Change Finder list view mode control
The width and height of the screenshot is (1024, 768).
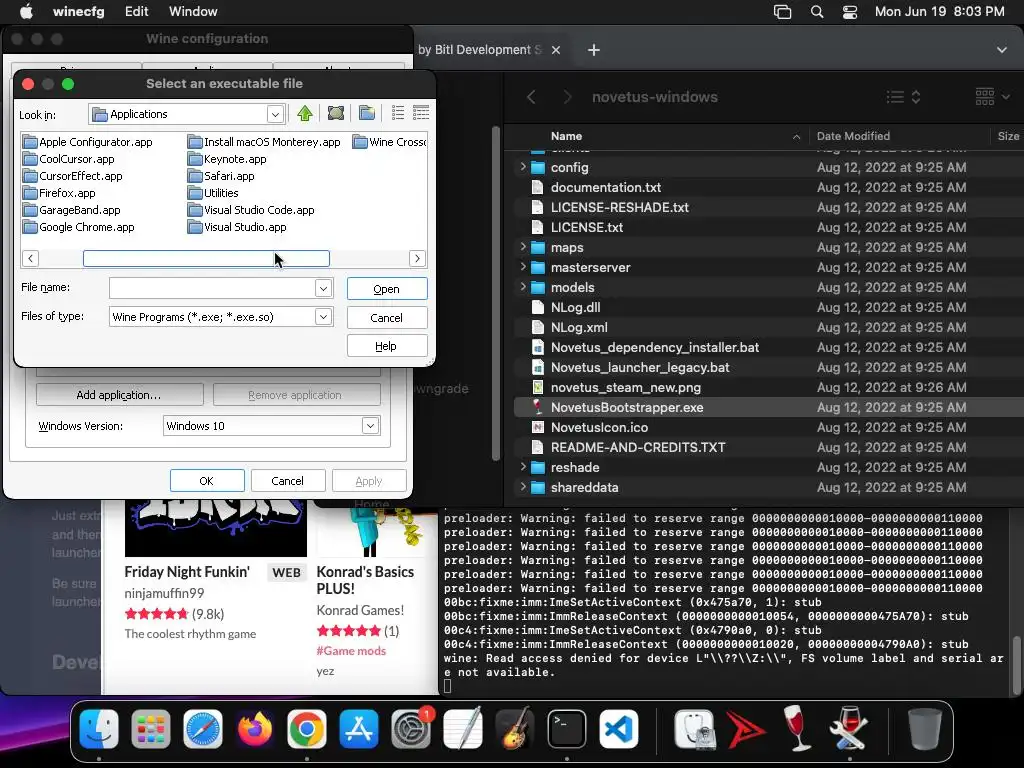(x=904, y=97)
